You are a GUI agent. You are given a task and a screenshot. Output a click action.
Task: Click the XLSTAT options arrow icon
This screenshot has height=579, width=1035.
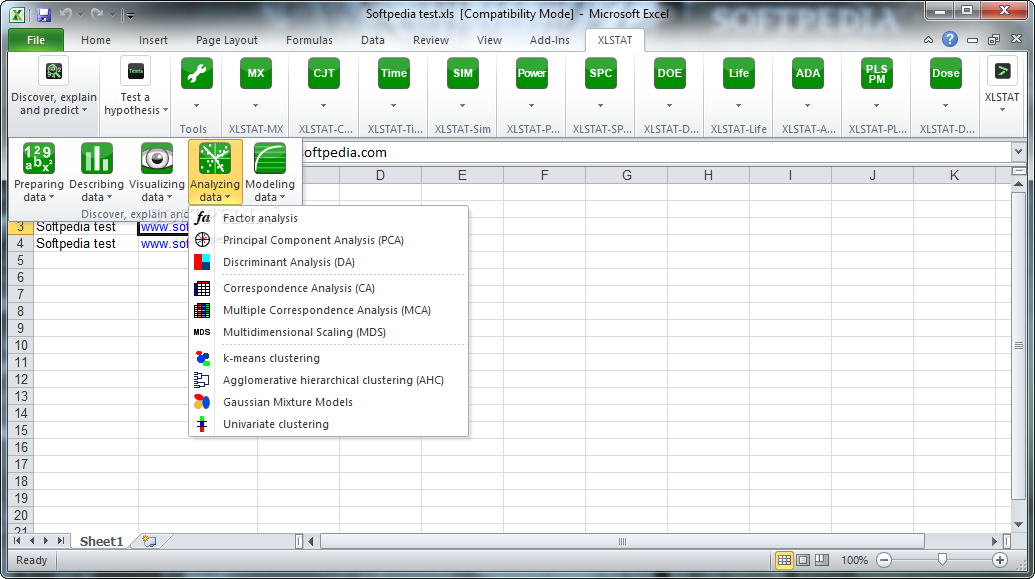[x=1002, y=71]
